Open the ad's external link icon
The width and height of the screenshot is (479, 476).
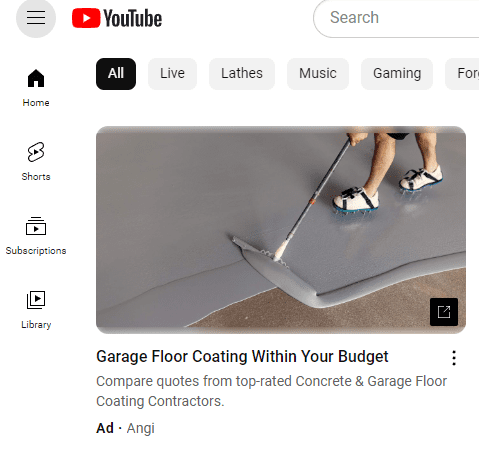click(444, 312)
